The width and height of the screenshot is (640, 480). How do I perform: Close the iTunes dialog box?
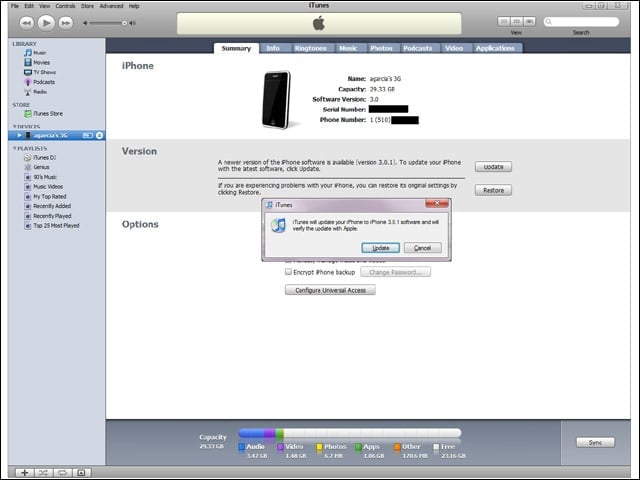[437, 203]
